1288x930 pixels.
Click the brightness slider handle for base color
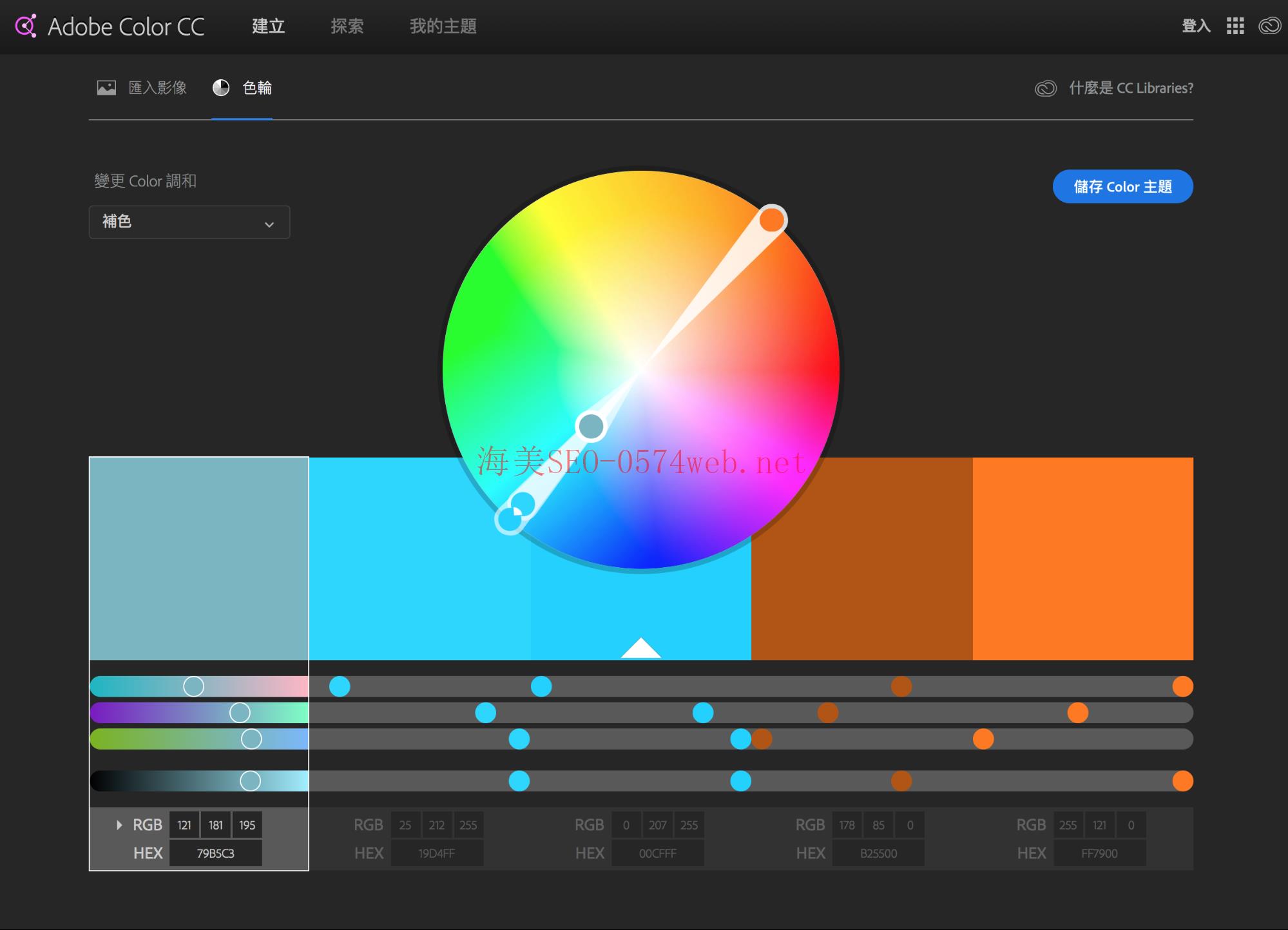pos(249,781)
